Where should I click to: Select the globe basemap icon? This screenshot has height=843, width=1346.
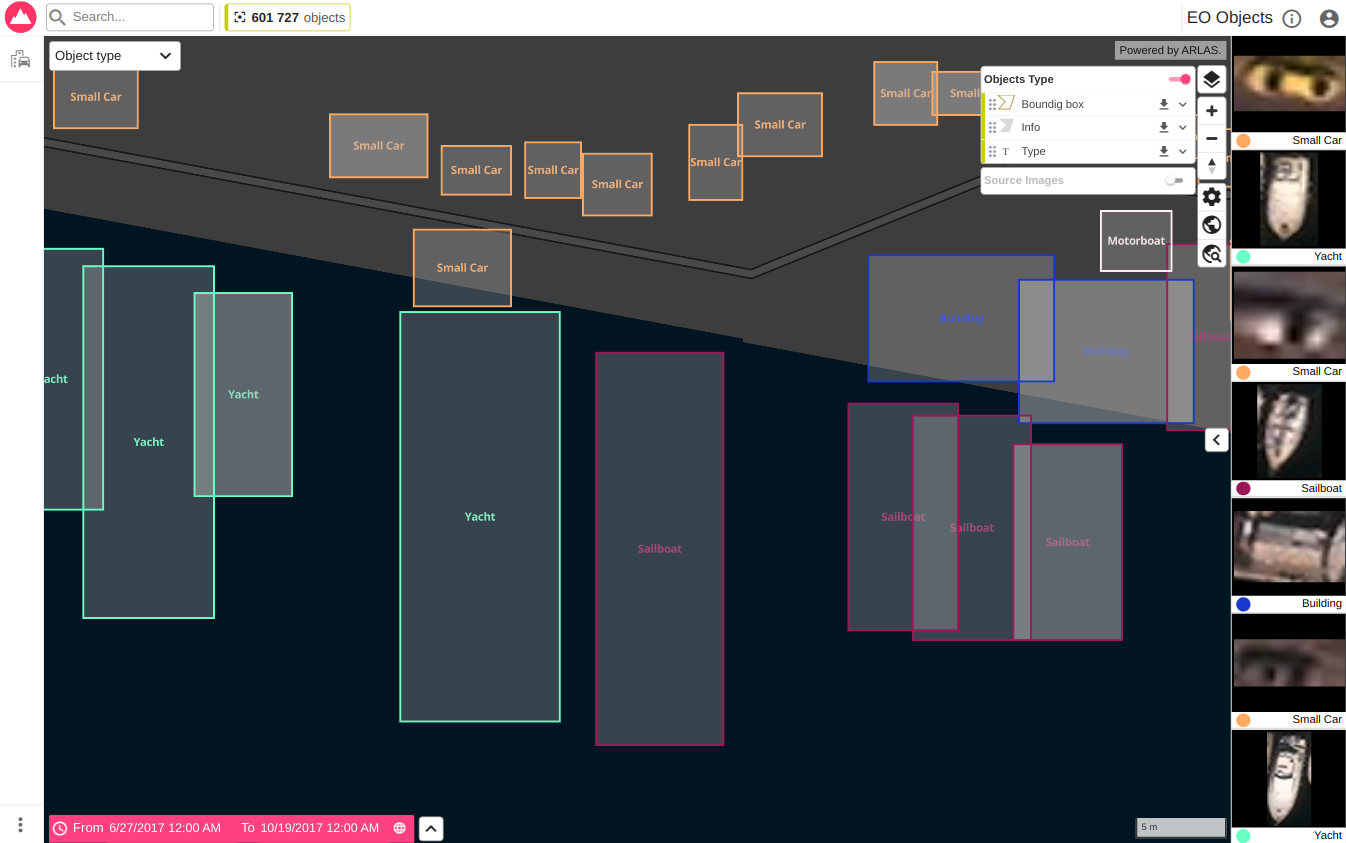1211,225
